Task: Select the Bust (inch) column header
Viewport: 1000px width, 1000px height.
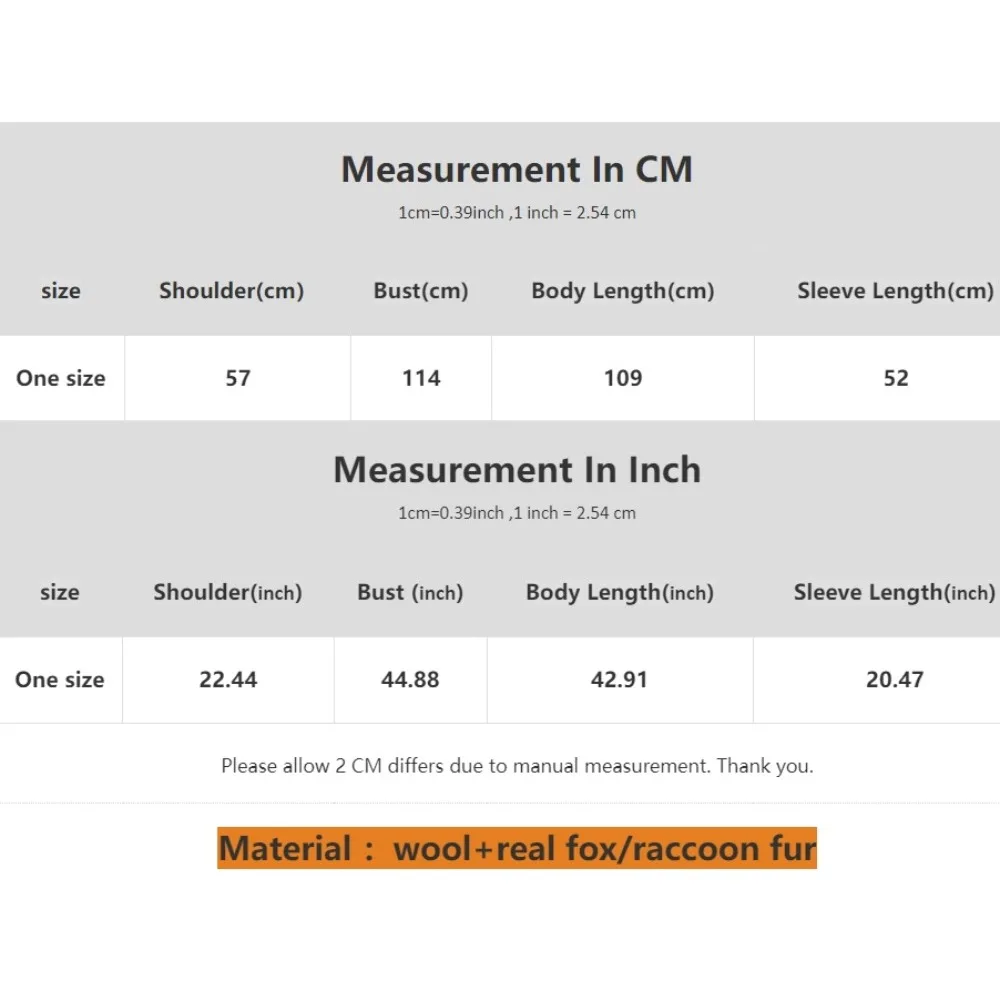Action: click(x=410, y=592)
